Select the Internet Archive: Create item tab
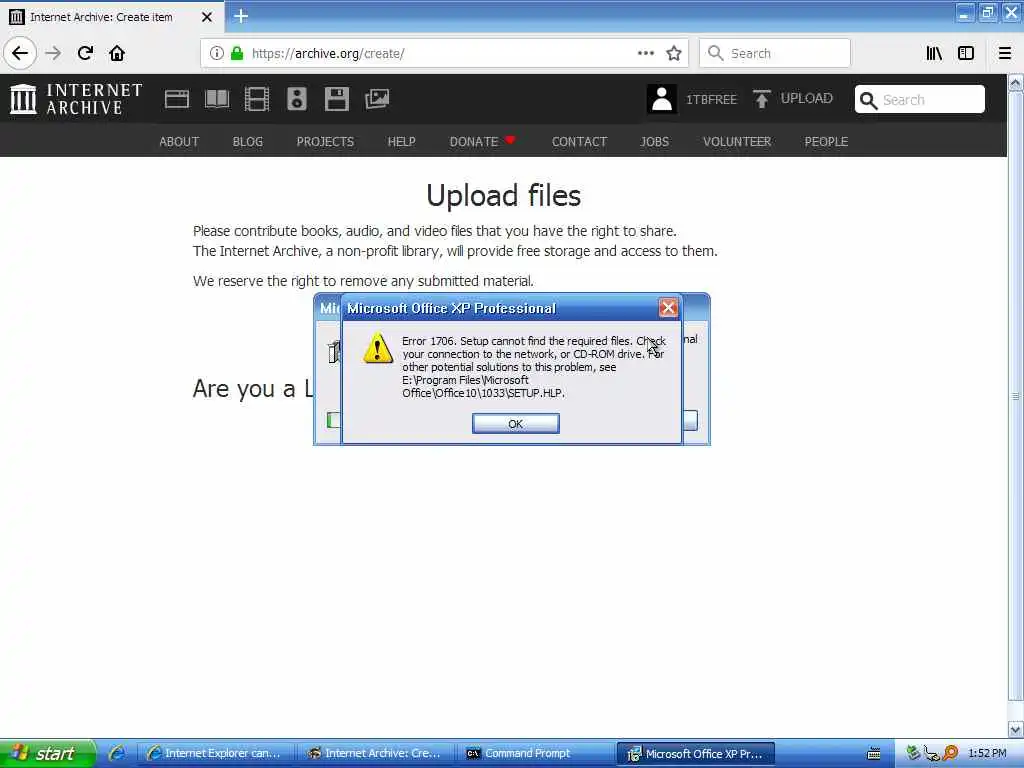 point(112,17)
